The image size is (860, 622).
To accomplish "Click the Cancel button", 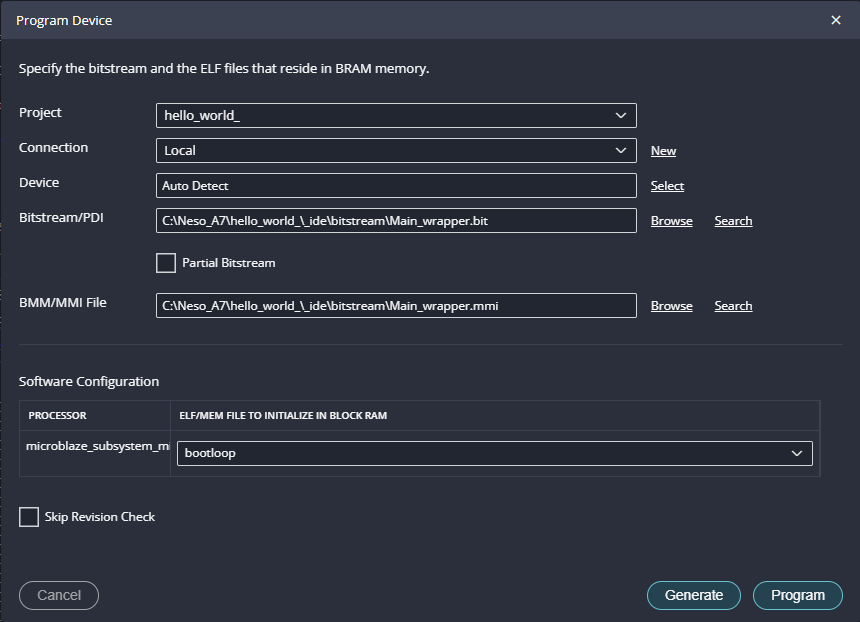I will (59, 595).
